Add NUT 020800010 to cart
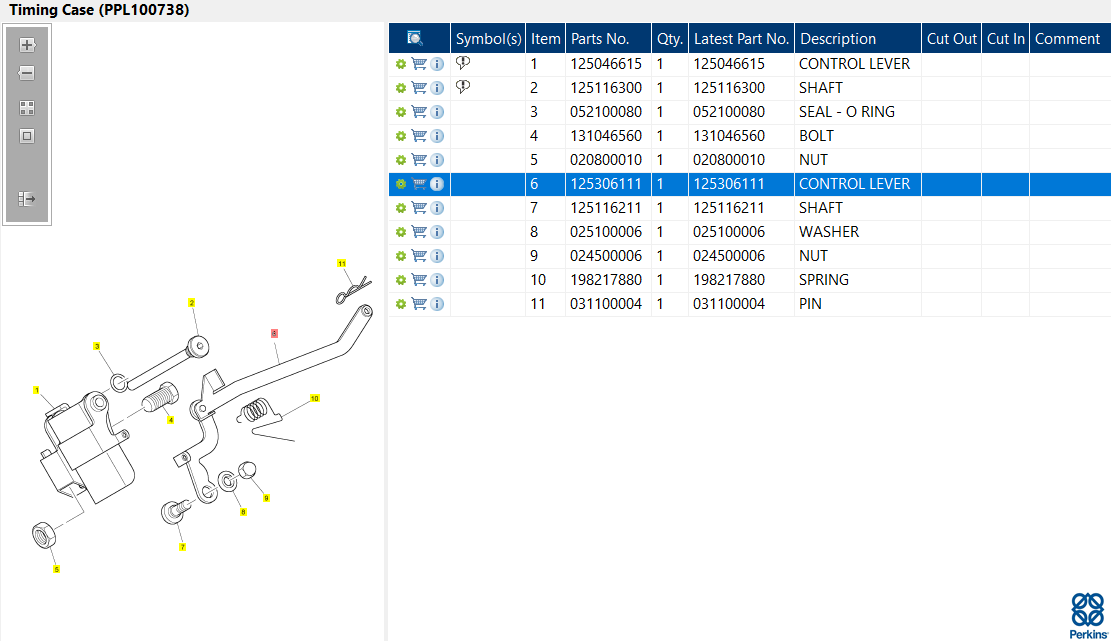The height and width of the screenshot is (641, 1111). point(419,160)
